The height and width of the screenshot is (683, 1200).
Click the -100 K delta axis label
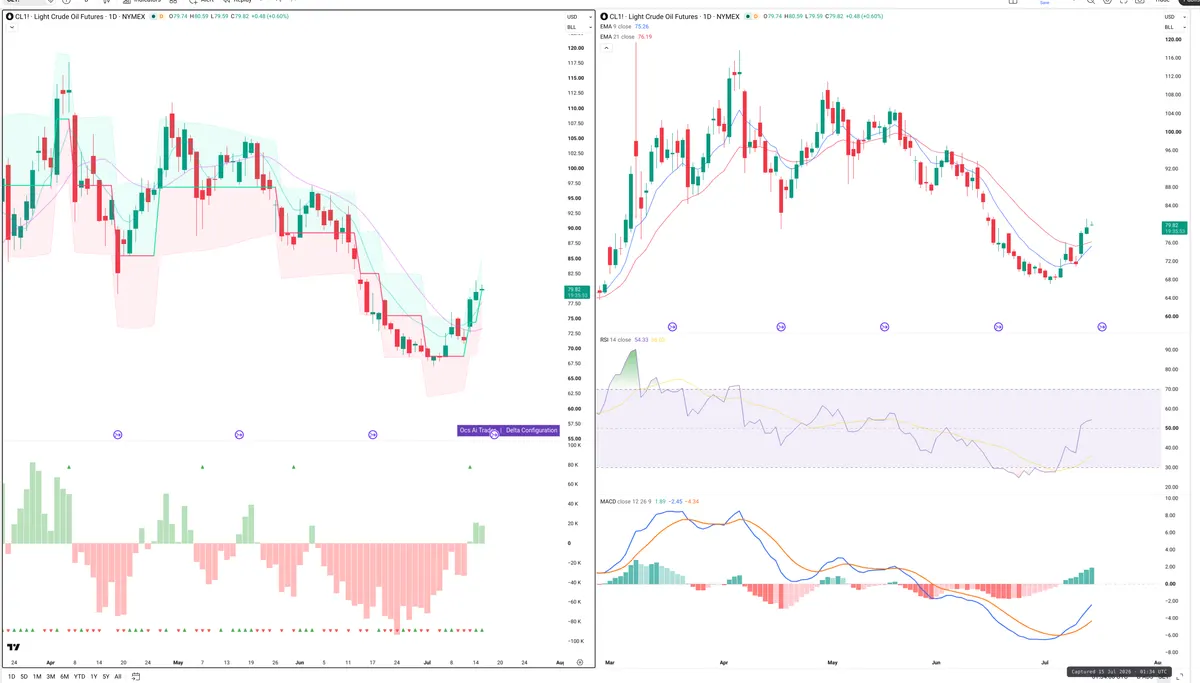tap(575, 640)
